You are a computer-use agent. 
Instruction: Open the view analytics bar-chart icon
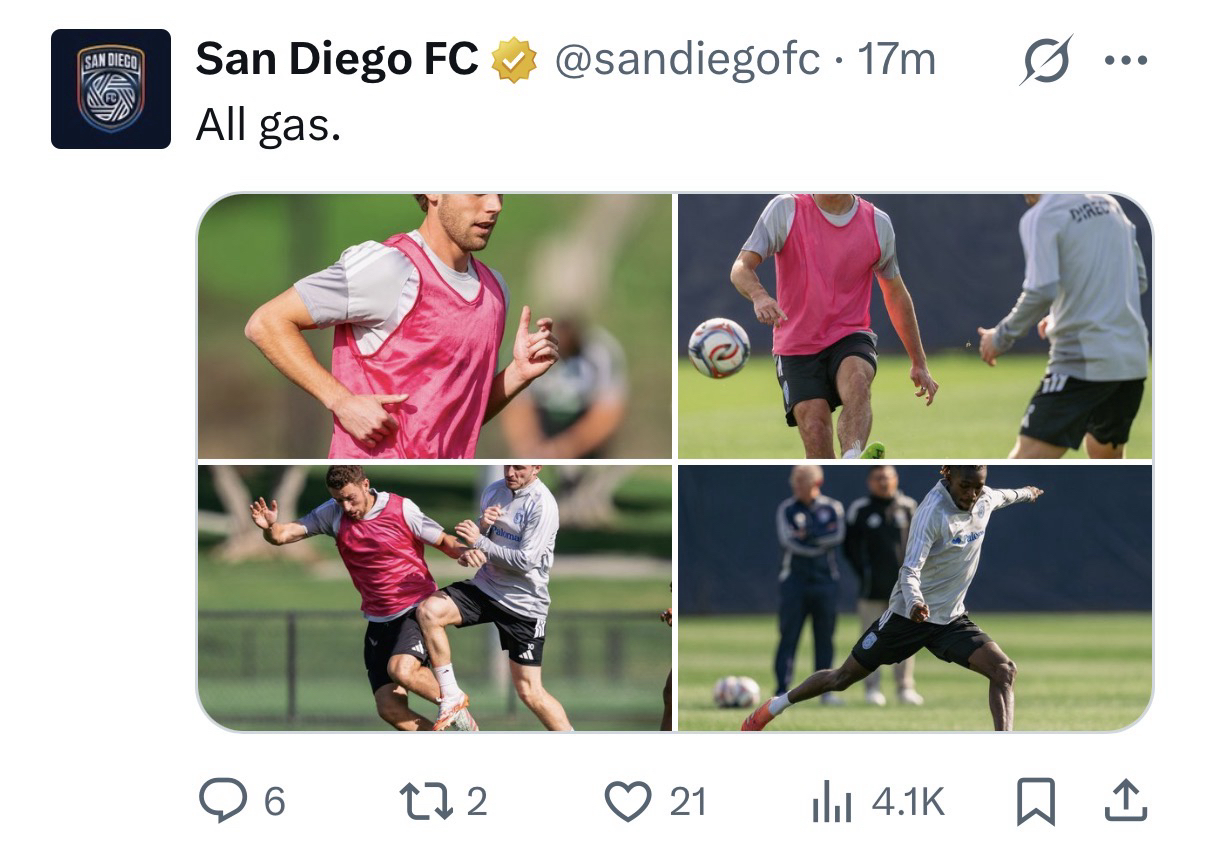coord(830,801)
